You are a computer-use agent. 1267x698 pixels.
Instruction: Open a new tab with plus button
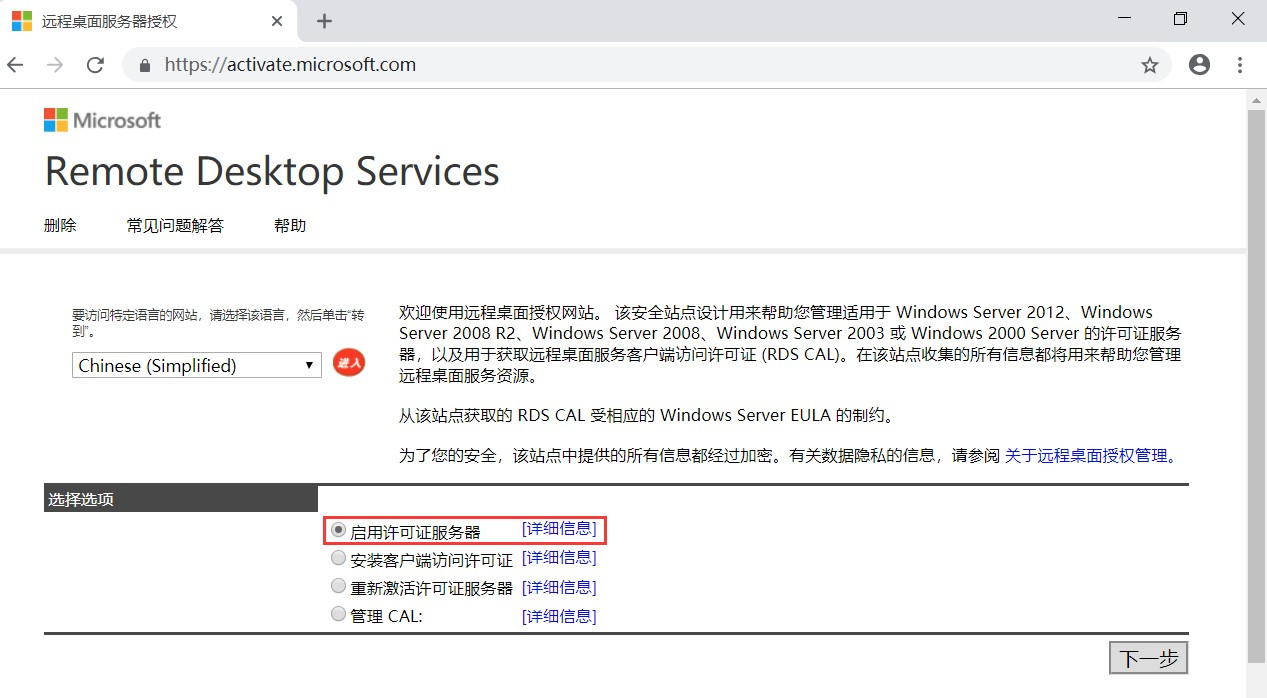point(324,21)
